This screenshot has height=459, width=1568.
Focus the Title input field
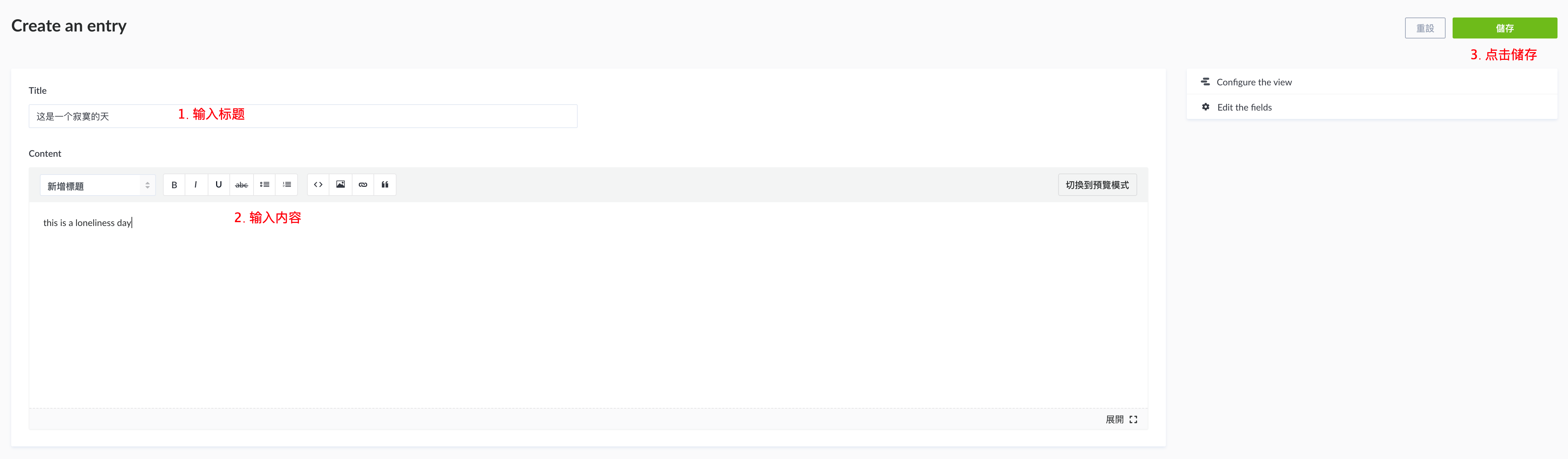tap(302, 116)
